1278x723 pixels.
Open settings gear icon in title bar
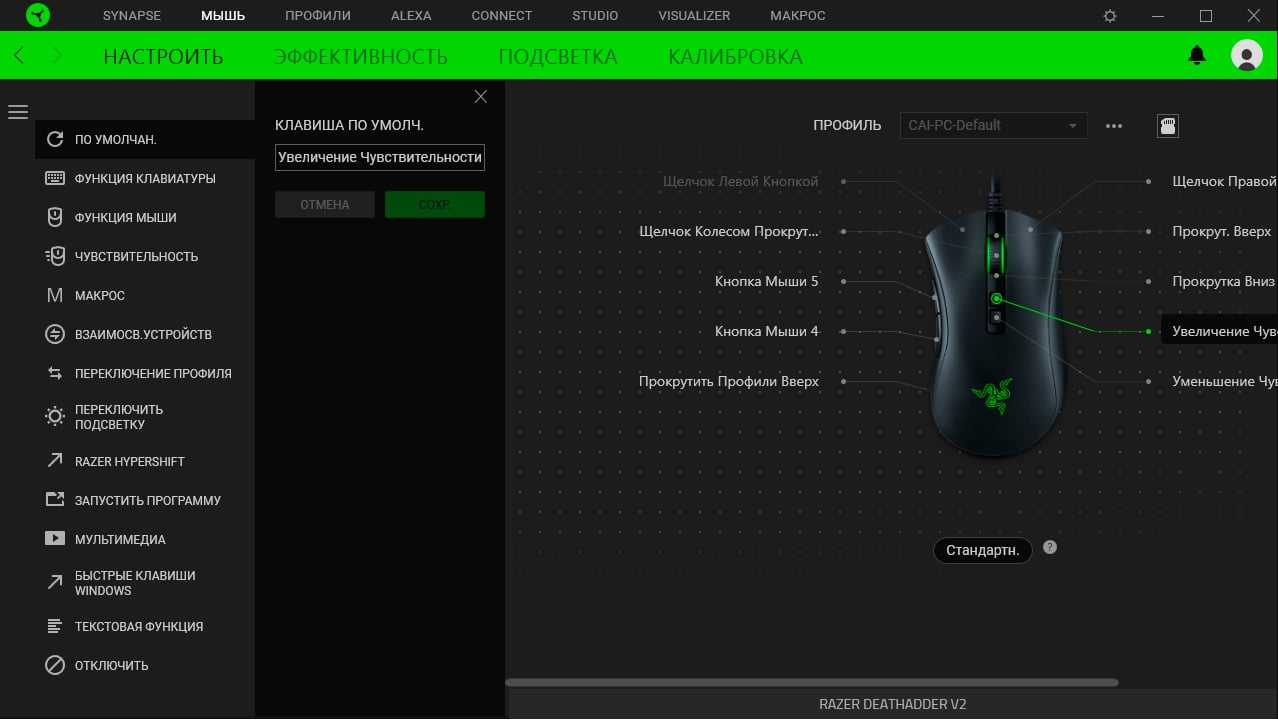point(1110,16)
